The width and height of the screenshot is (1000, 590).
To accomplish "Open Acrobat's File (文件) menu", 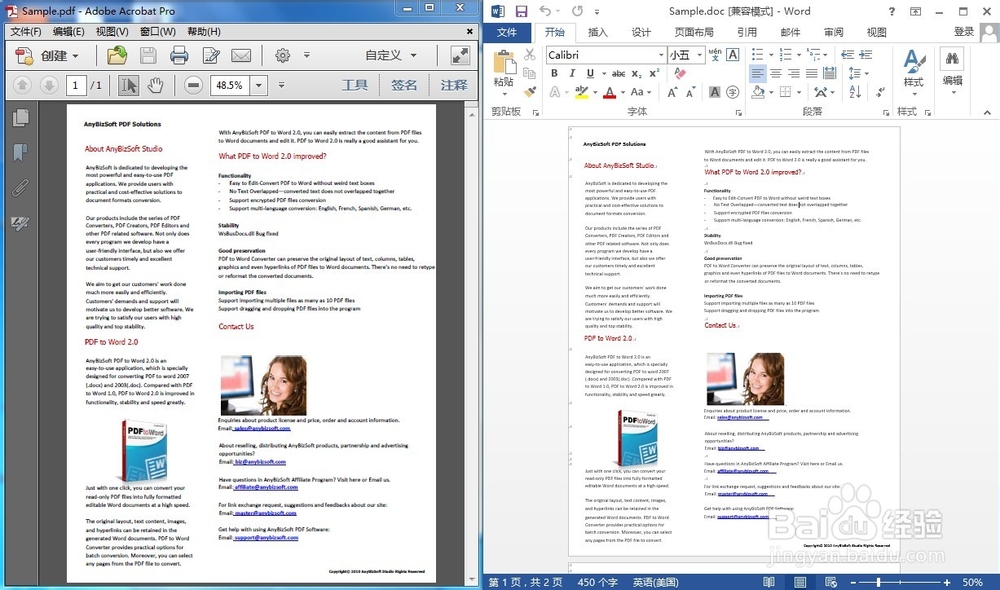I will coord(26,31).
